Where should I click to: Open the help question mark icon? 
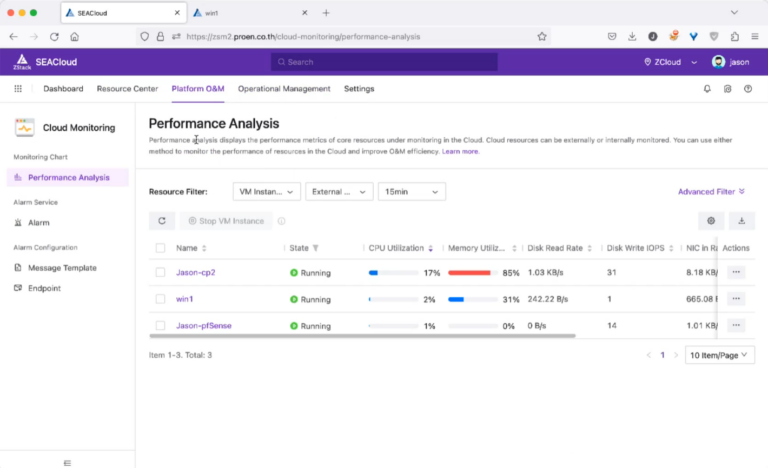click(x=747, y=89)
